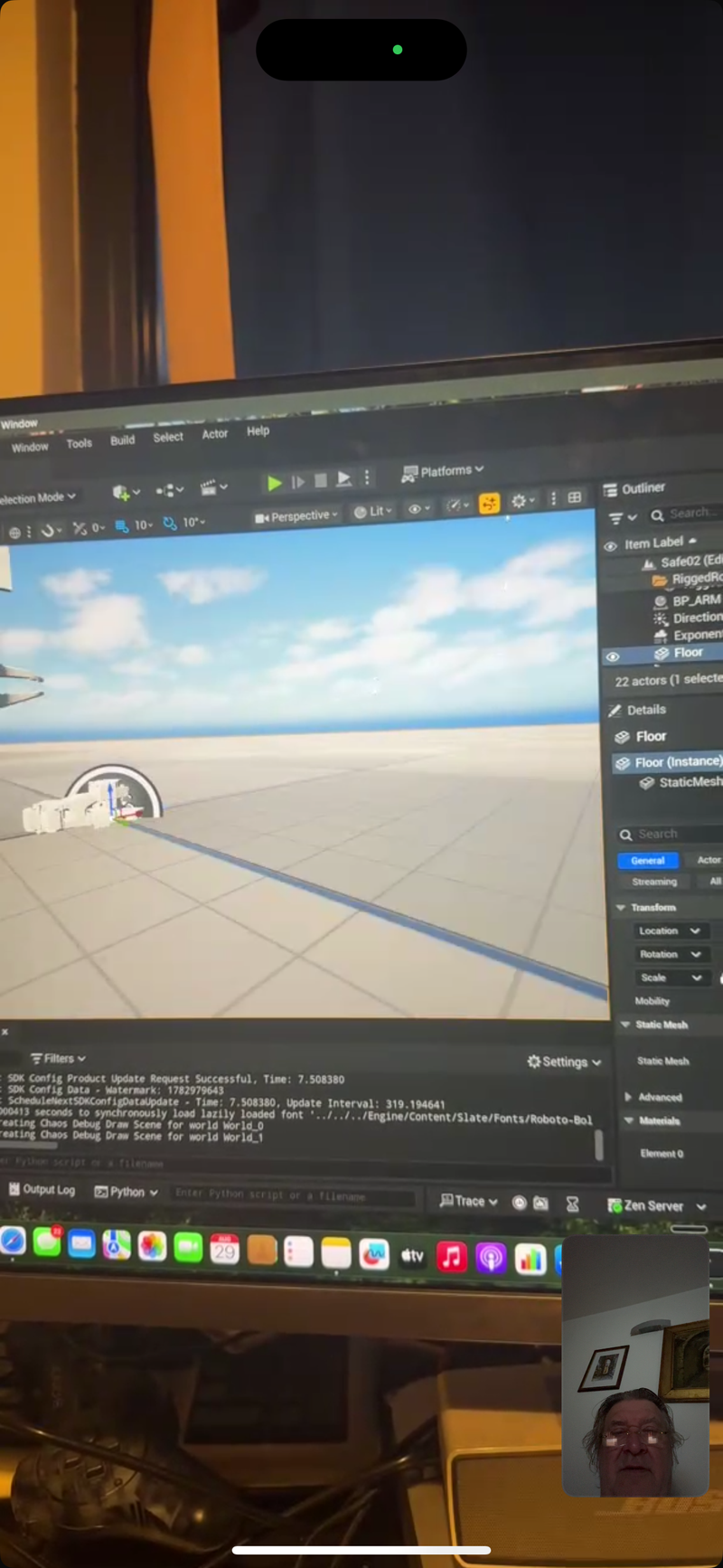Open the Blueprints node-graph toolbar icon
The width and height of the screenshot is (723, 1568).
pos(169,490)
